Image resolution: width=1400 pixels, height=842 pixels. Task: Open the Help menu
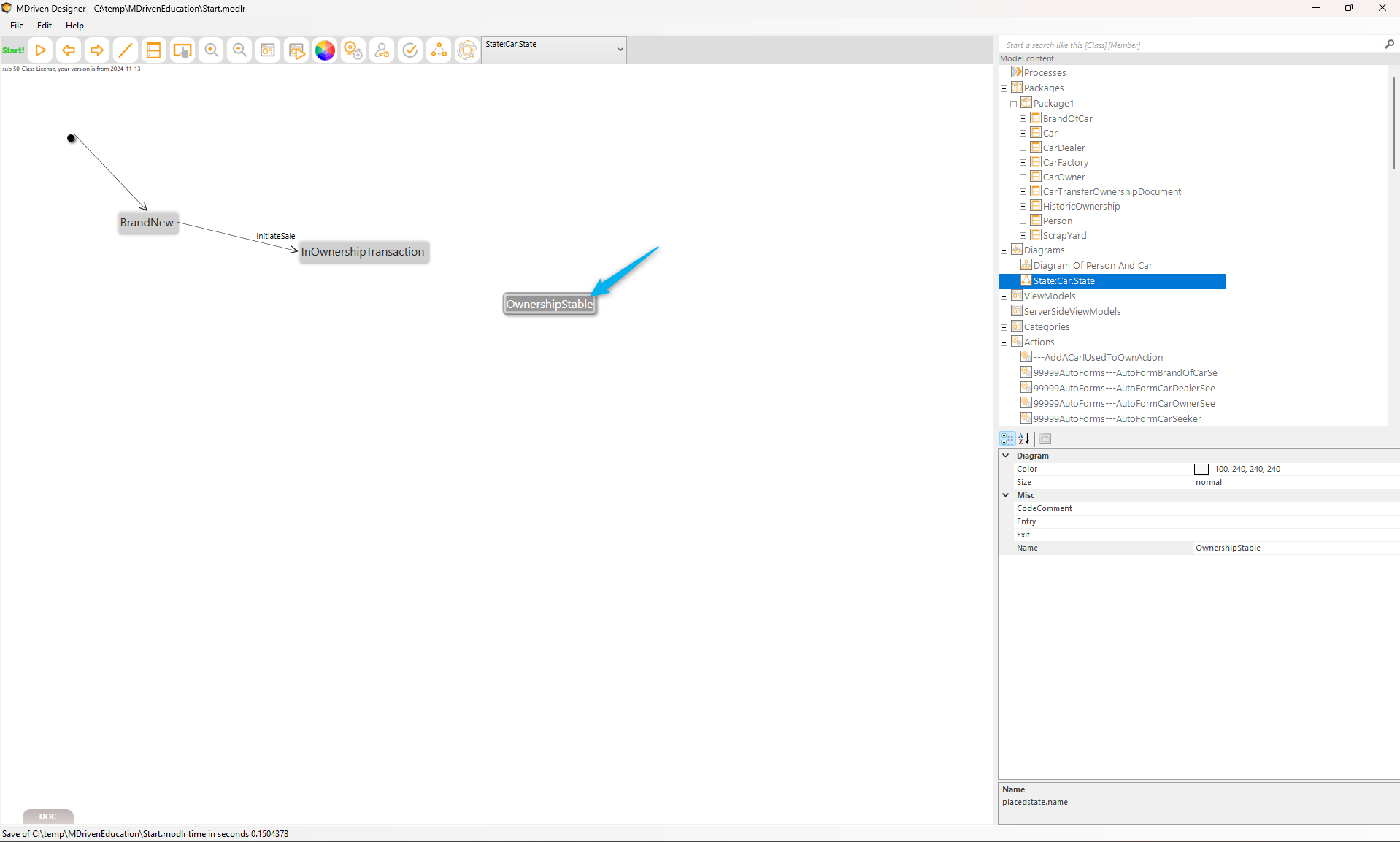(x=74, y=26)
